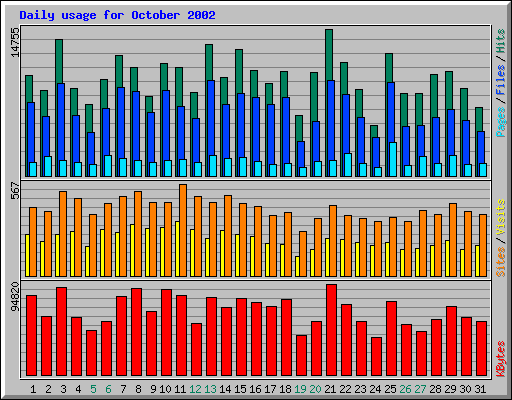This screenshot has width=512, height=400.
Task: Click day label 8 on the x-axis
Action: 138,389
